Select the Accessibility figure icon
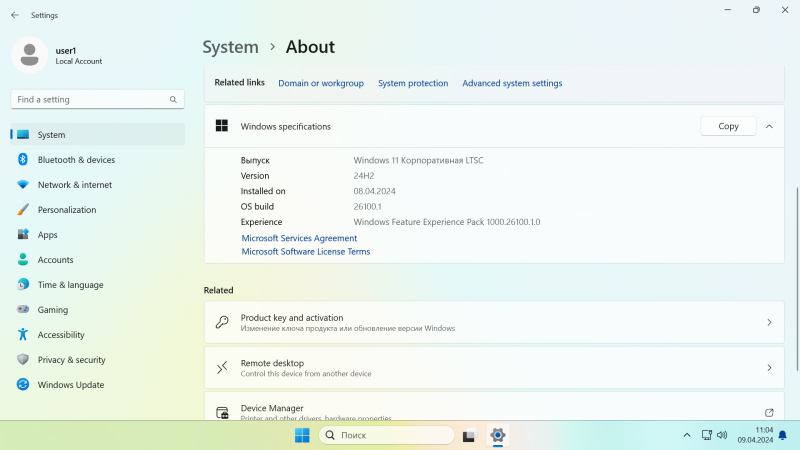 [x=23, y=335]
